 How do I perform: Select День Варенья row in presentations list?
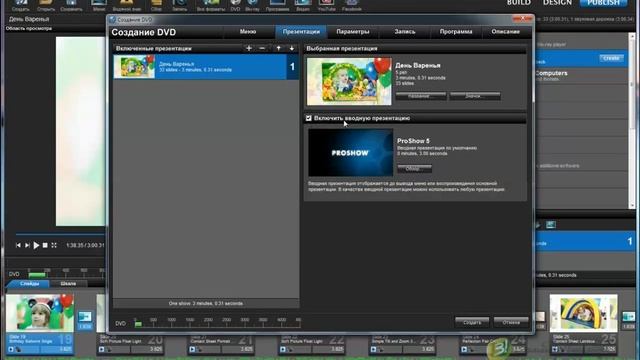click(206, 67)
